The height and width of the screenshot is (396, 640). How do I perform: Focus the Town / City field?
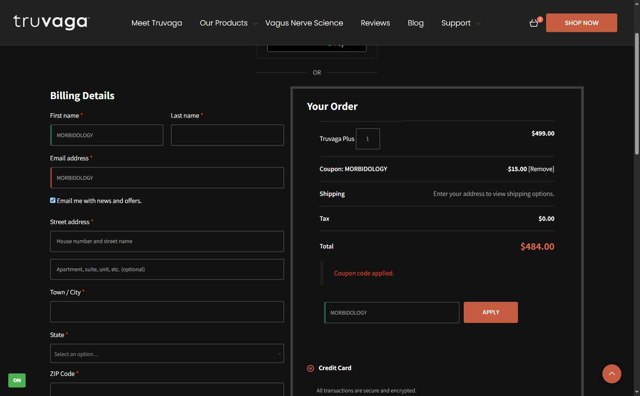click(167, 312)
